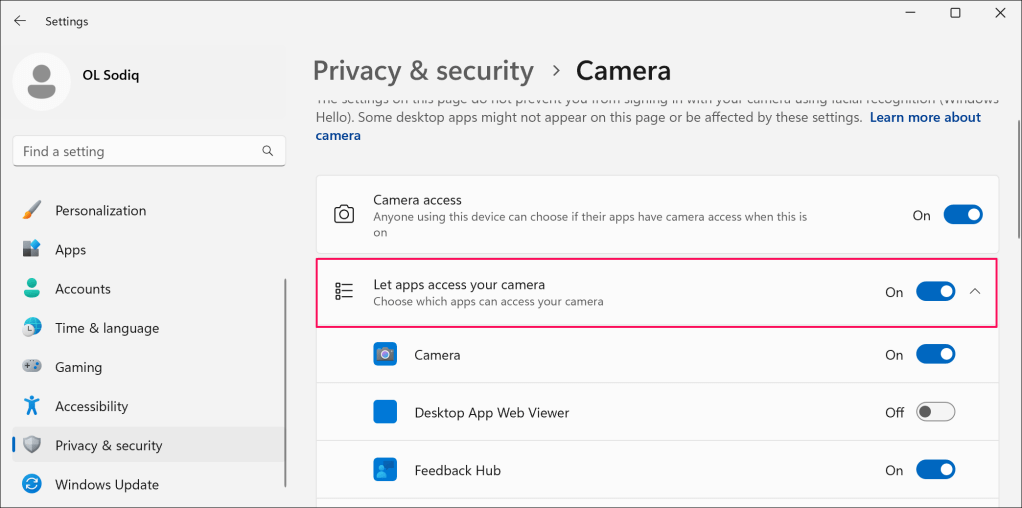Collapse the Let apps access your camera section
Screen dimensions: 1022x508
[976, 292]
